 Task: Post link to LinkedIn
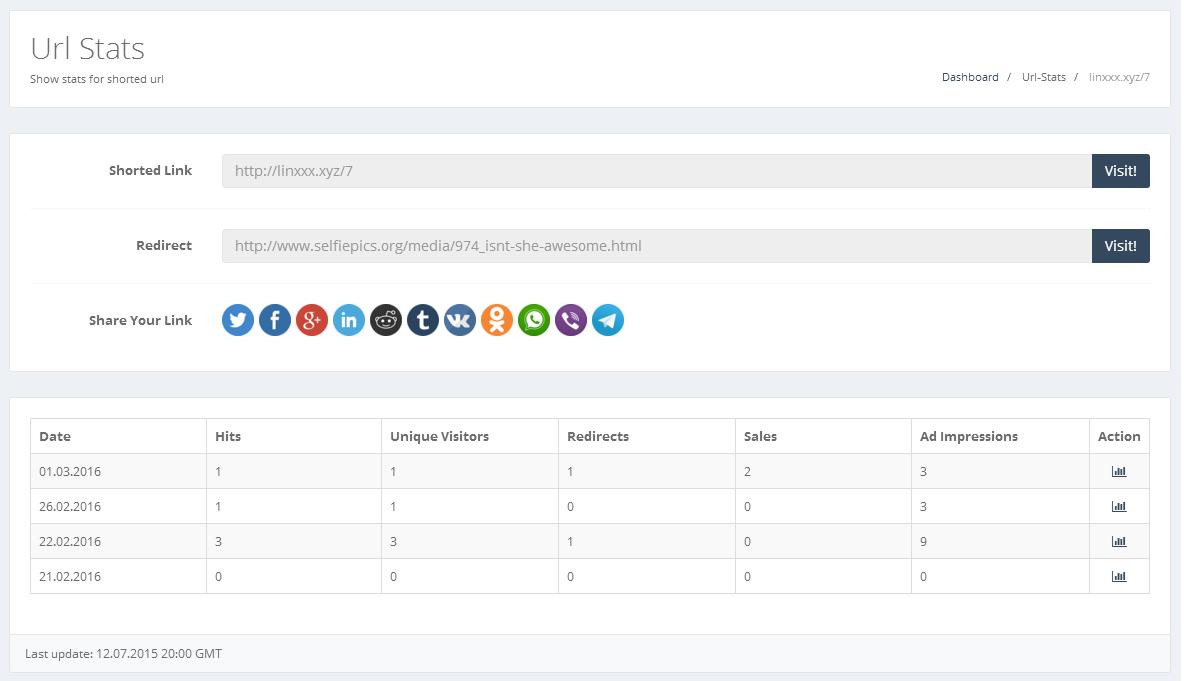(349, 320)
